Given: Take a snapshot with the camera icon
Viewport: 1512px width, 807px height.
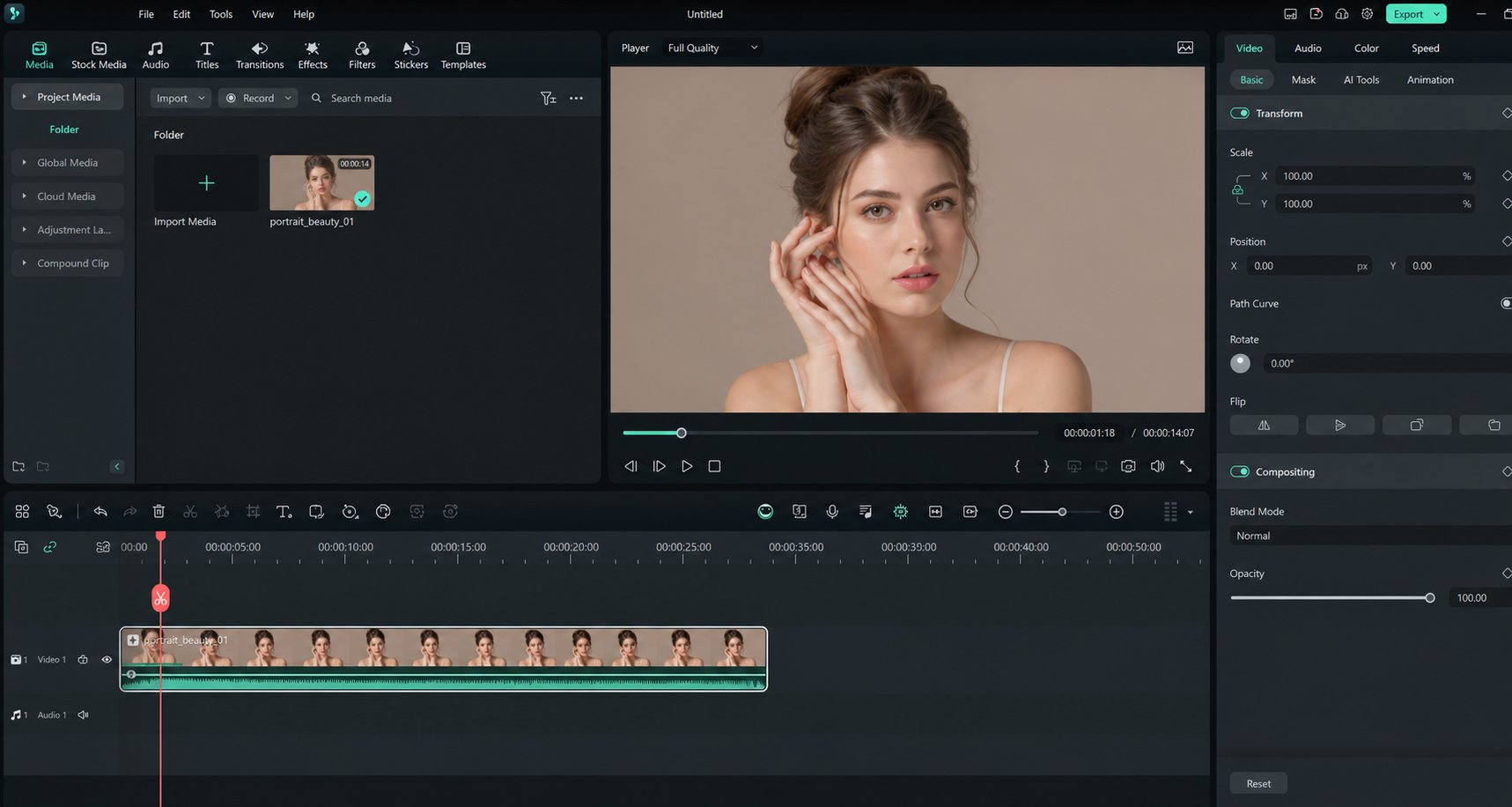Looking at the screenshot, I should pos(1128,466).
